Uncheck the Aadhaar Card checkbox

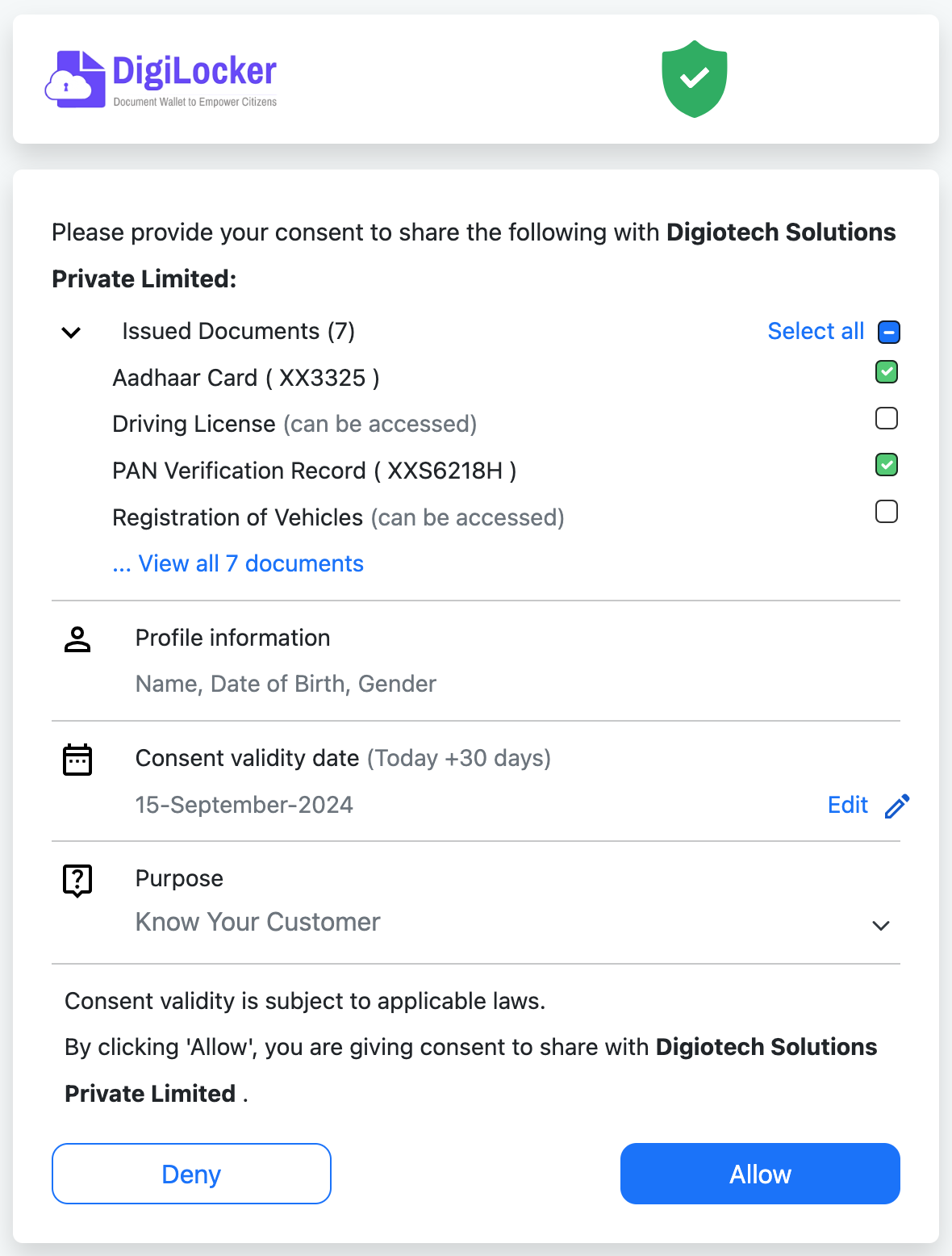tap(887, 372)
